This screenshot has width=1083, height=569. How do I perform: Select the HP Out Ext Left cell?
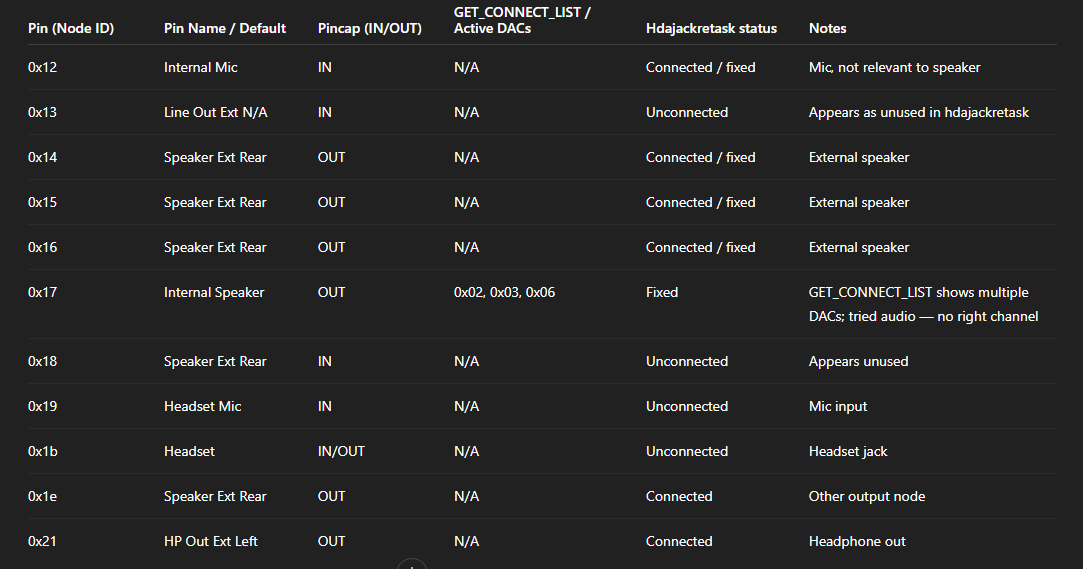coord(211,541)
